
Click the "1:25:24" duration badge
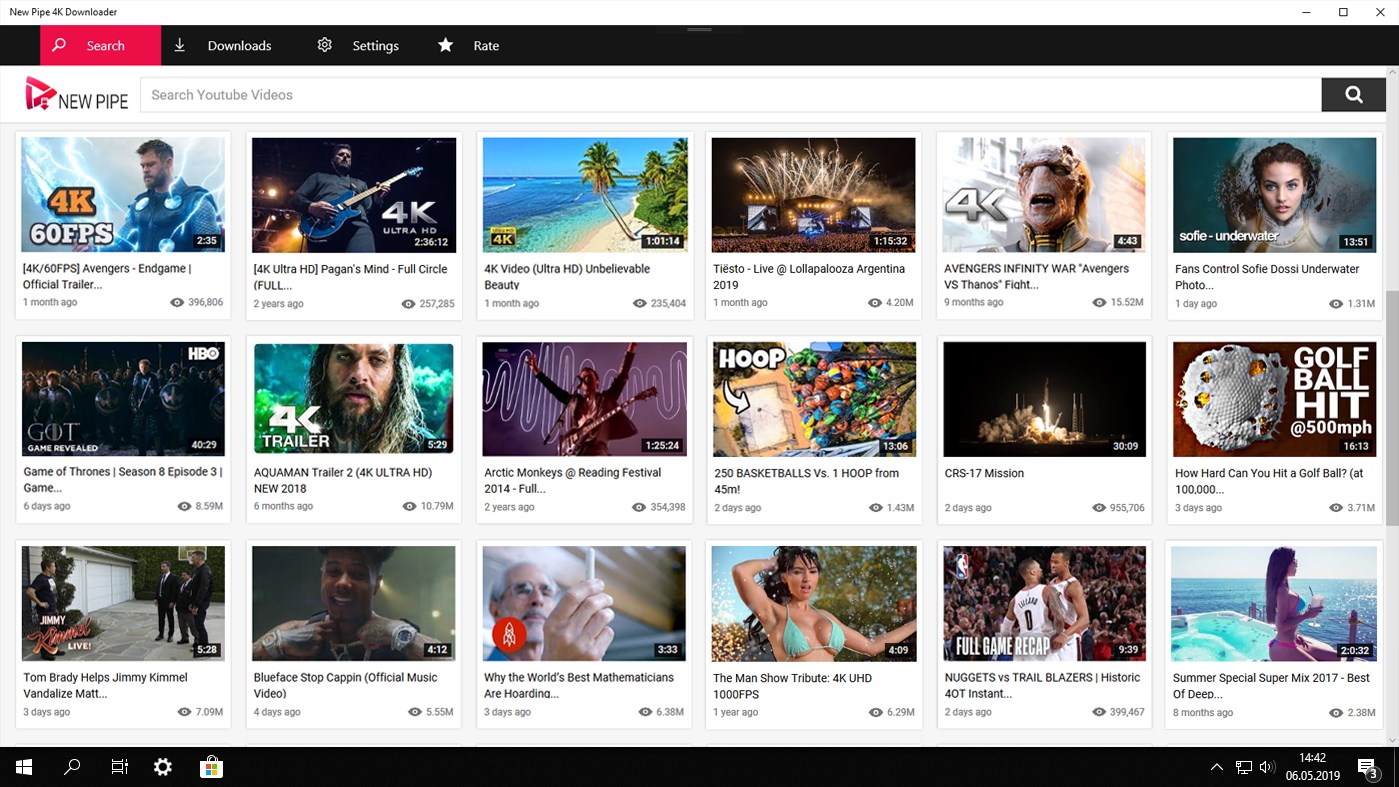(x=662, y=445)
